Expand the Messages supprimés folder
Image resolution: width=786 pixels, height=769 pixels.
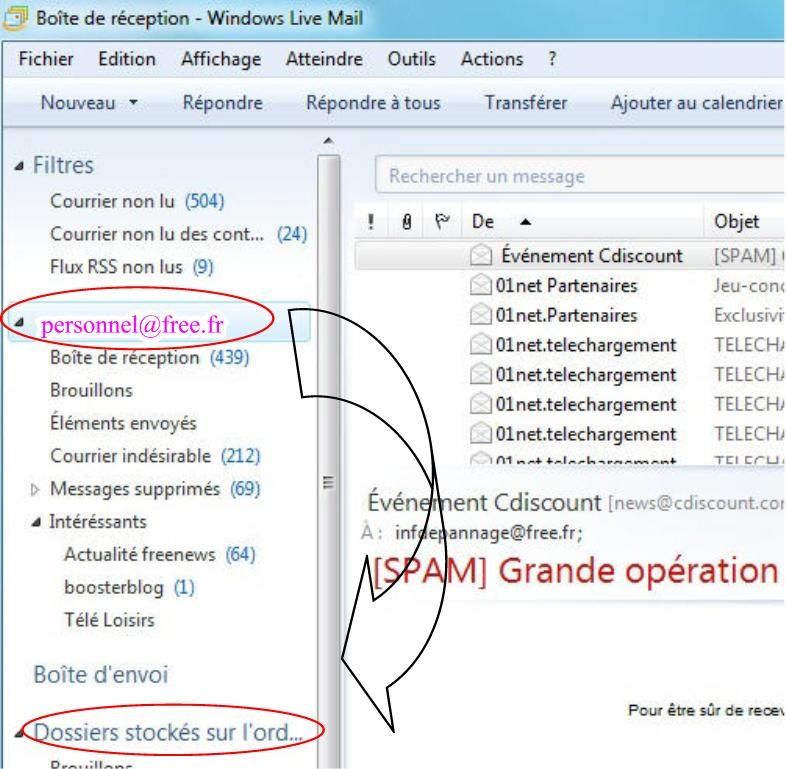[37, 490]
